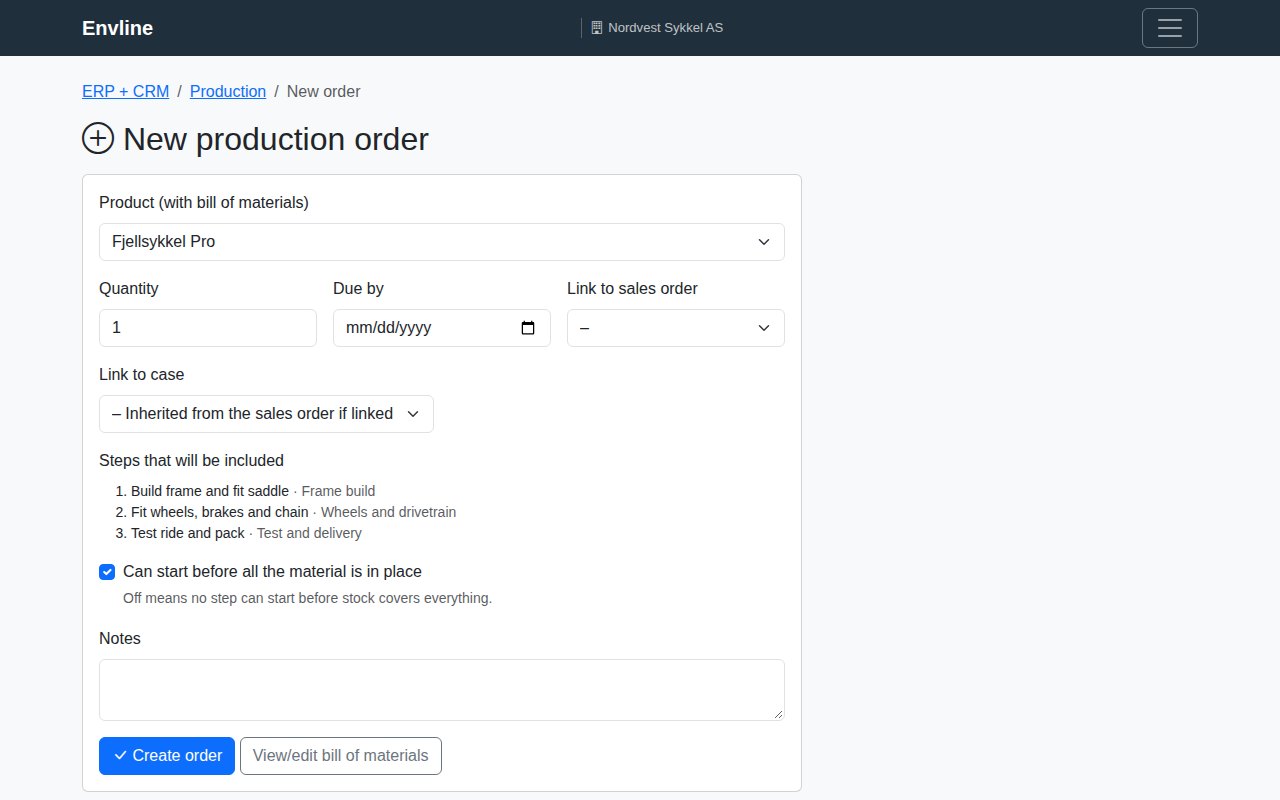Open View/edit bill of materials

[x=341, y=756]
